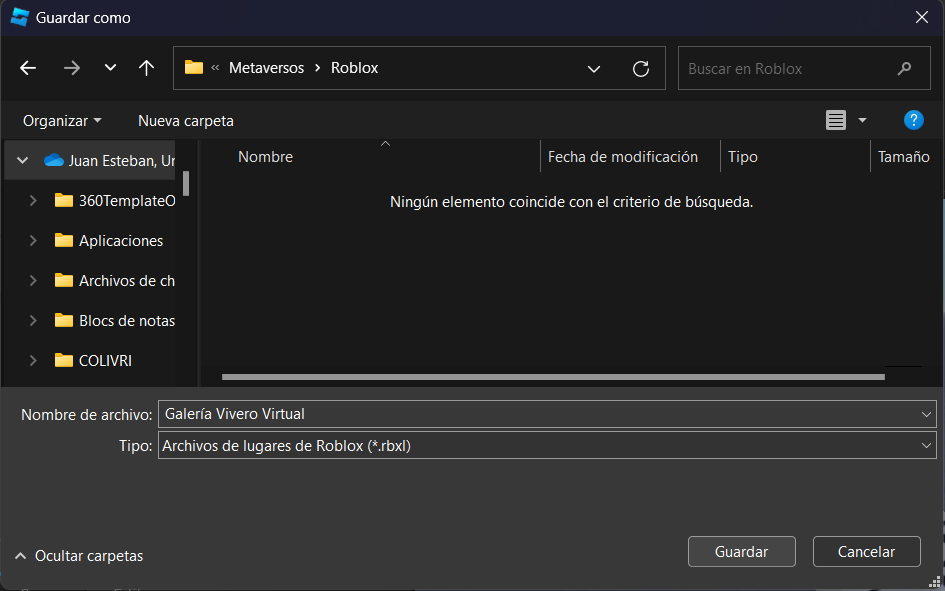Expand the 360TemplateO folder tree node
The height and width of the screenshot is (591, 945).
[x=33, y=200]
